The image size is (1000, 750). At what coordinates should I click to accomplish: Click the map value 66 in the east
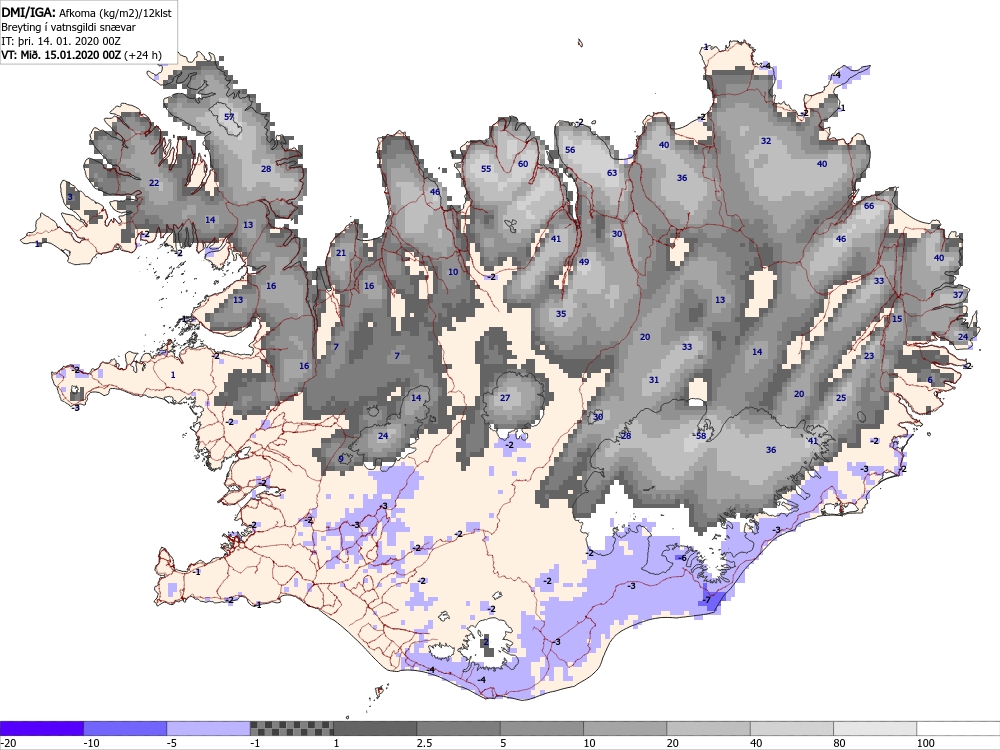click(x=869, y=206)
